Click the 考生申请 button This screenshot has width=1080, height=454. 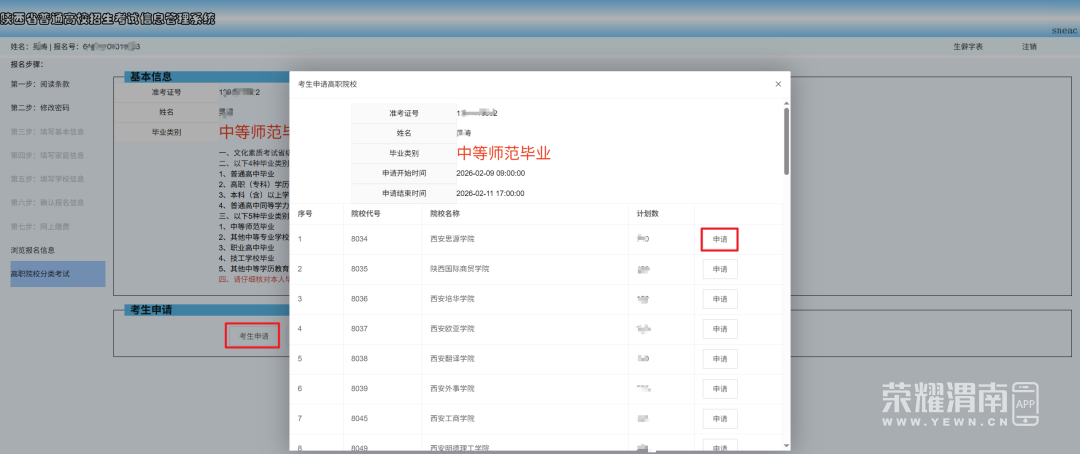(x=253, y=337)
